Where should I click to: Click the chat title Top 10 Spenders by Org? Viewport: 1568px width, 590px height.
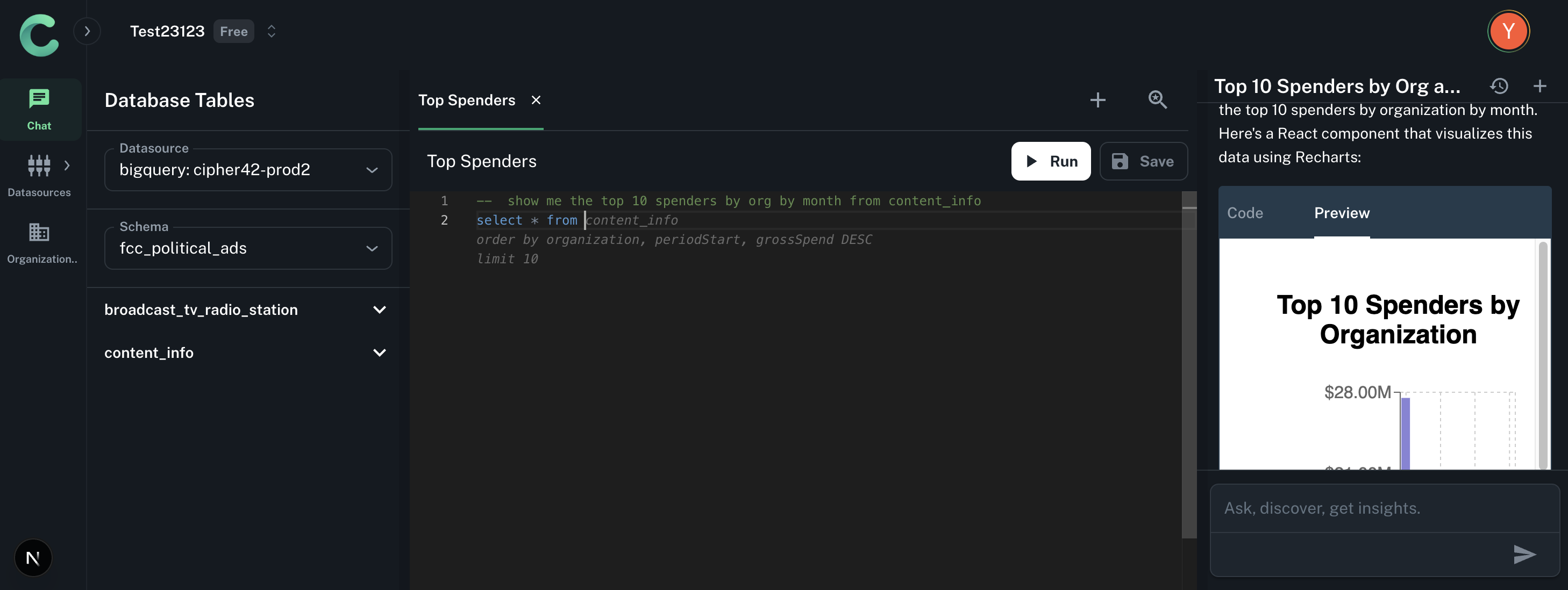click(1337, 87)
